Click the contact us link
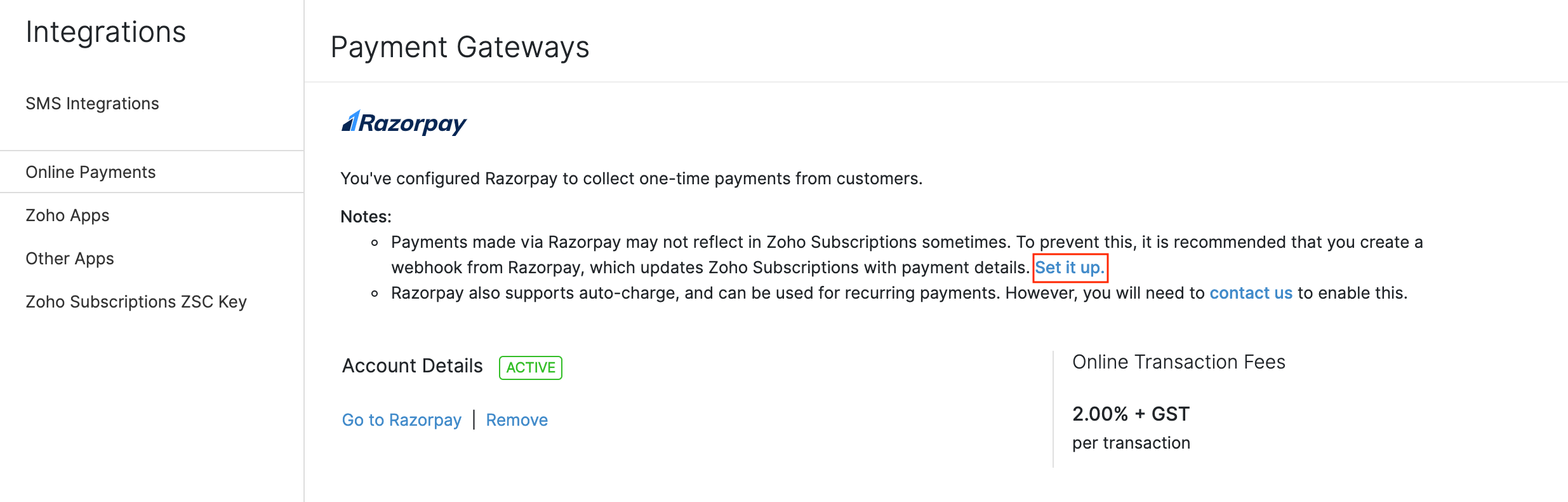Screen dimensions: 1568x502 pos(1250,293)
